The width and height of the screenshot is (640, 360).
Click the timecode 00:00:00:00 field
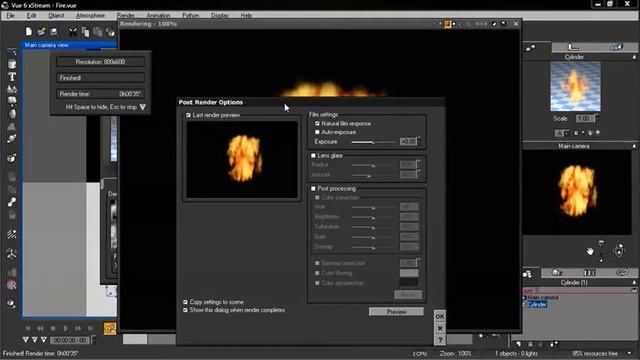(70, 340)
